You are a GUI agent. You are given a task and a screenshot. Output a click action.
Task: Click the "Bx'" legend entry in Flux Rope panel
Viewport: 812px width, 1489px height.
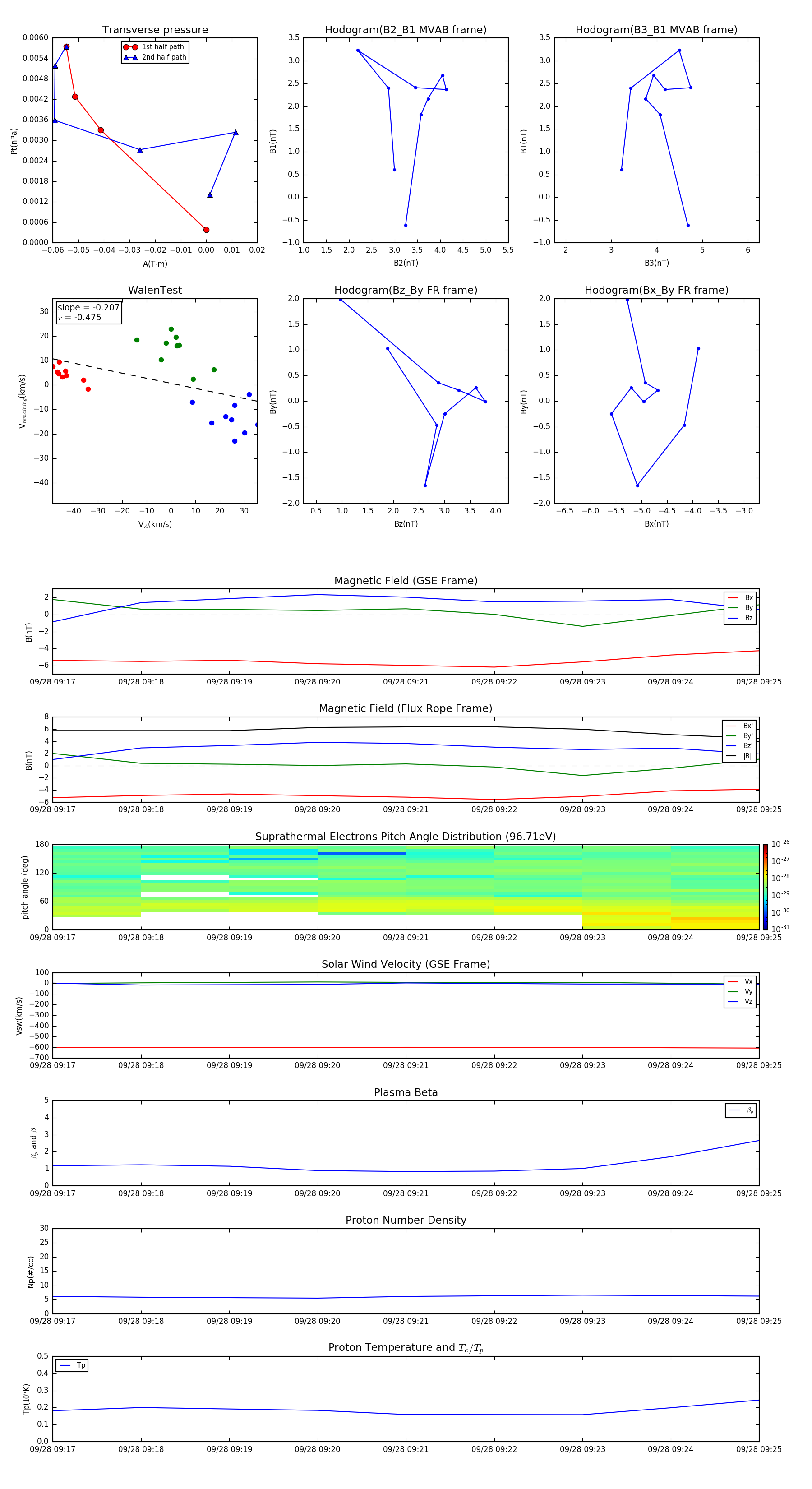click(x=739, y=726)
